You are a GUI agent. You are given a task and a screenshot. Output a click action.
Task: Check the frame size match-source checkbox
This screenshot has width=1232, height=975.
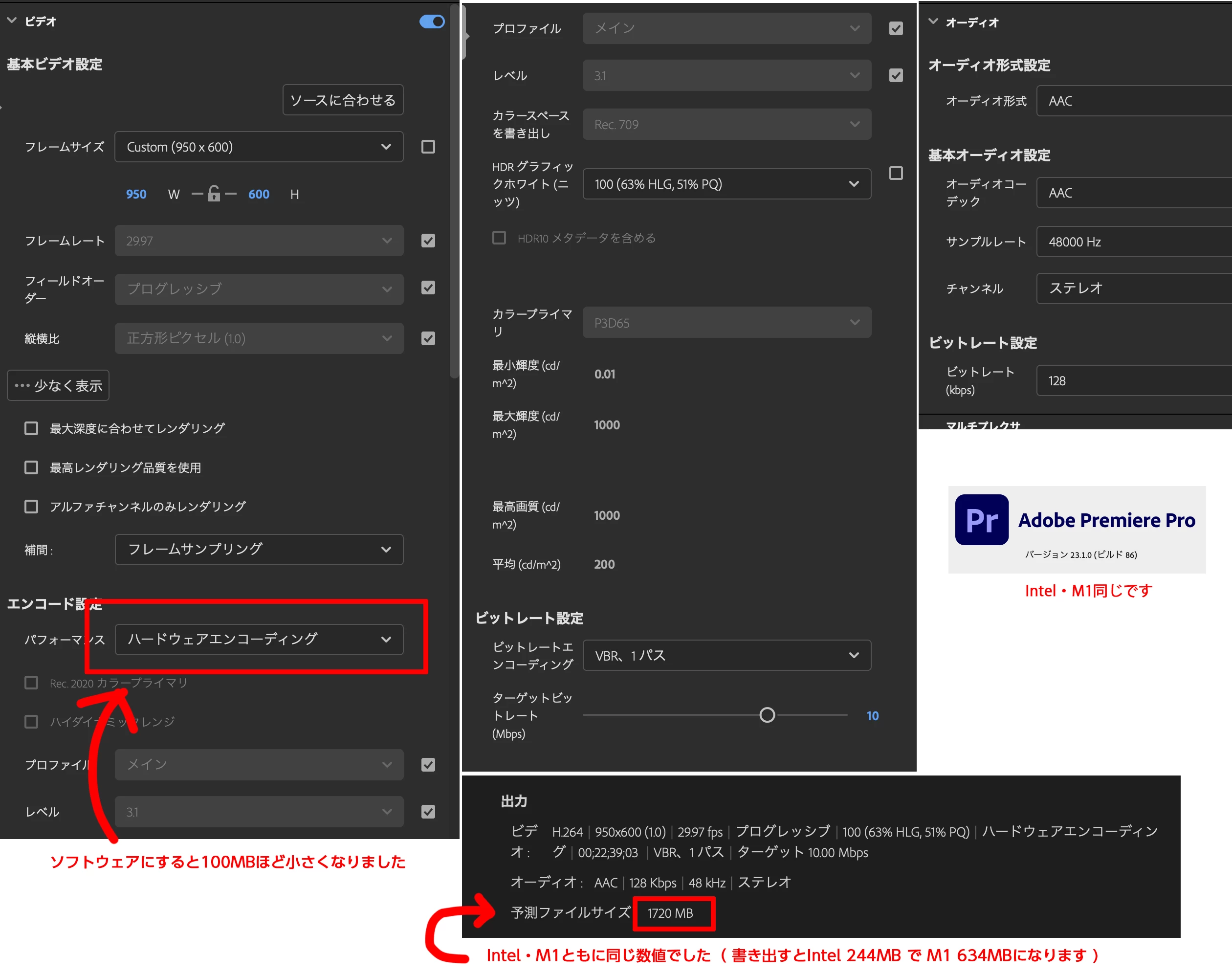click(x=428, y=147)
